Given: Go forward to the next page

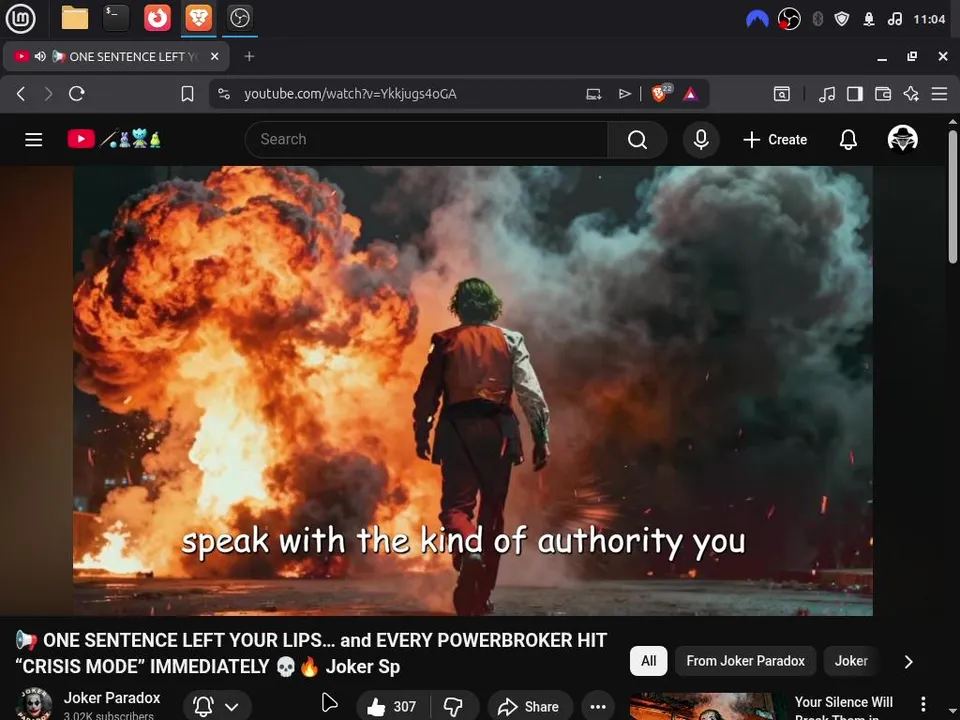Looking at the screenshot, I should (48, 94).
